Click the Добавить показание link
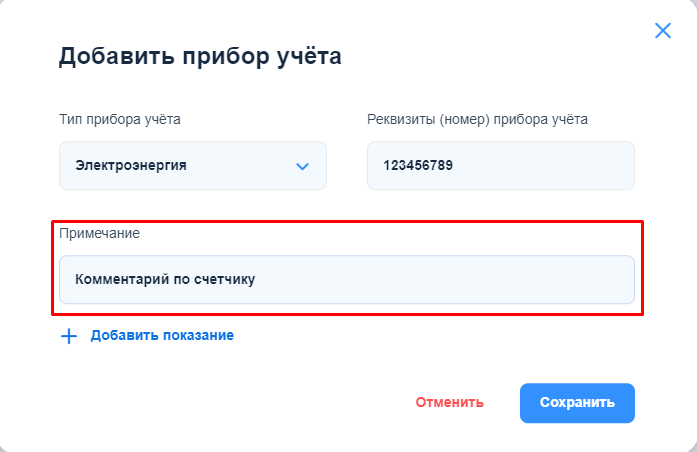The height and width of the screenshot is (452, 697). (x=162, y=336)
